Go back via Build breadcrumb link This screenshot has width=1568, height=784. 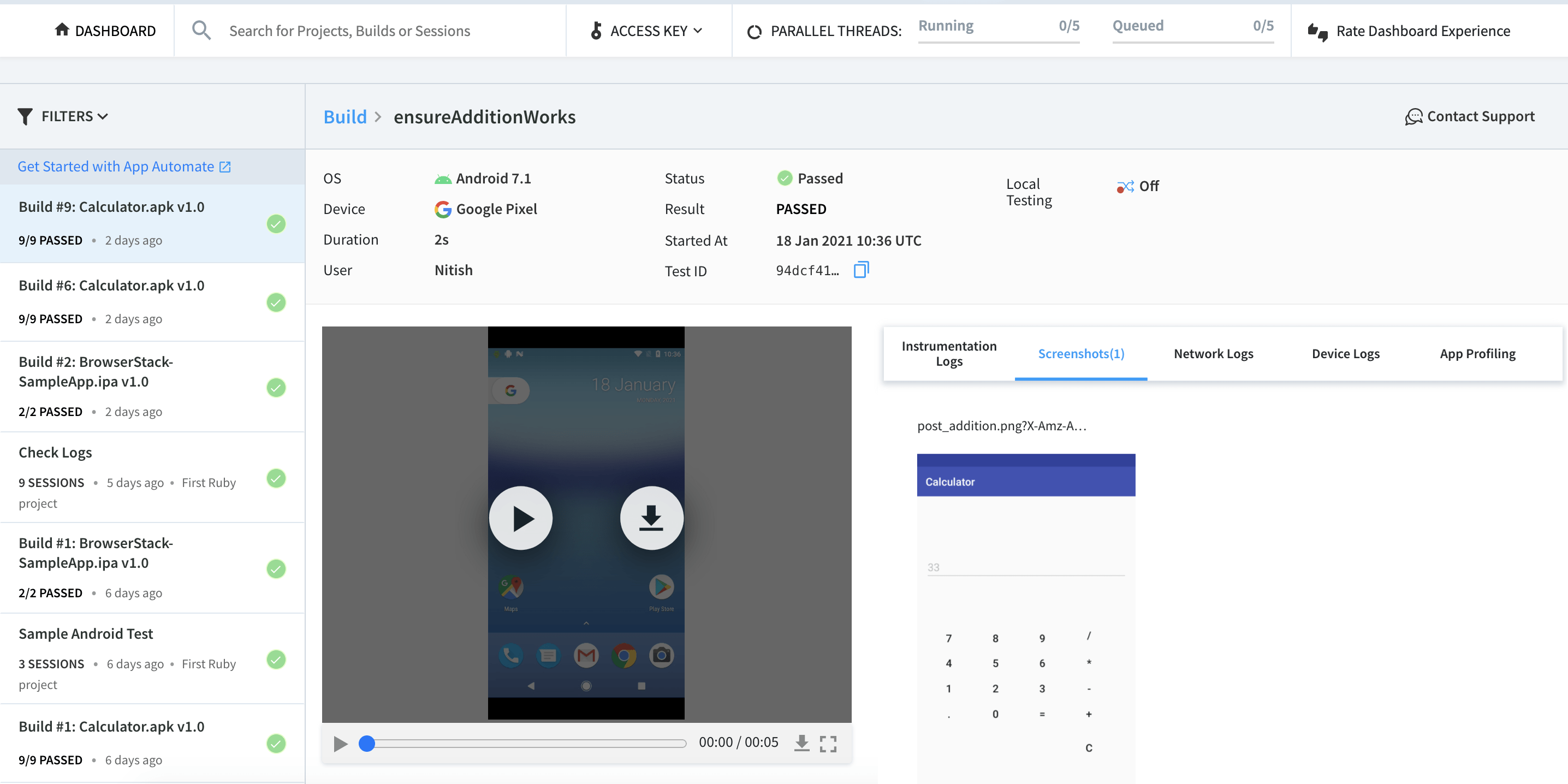(345, 116)
